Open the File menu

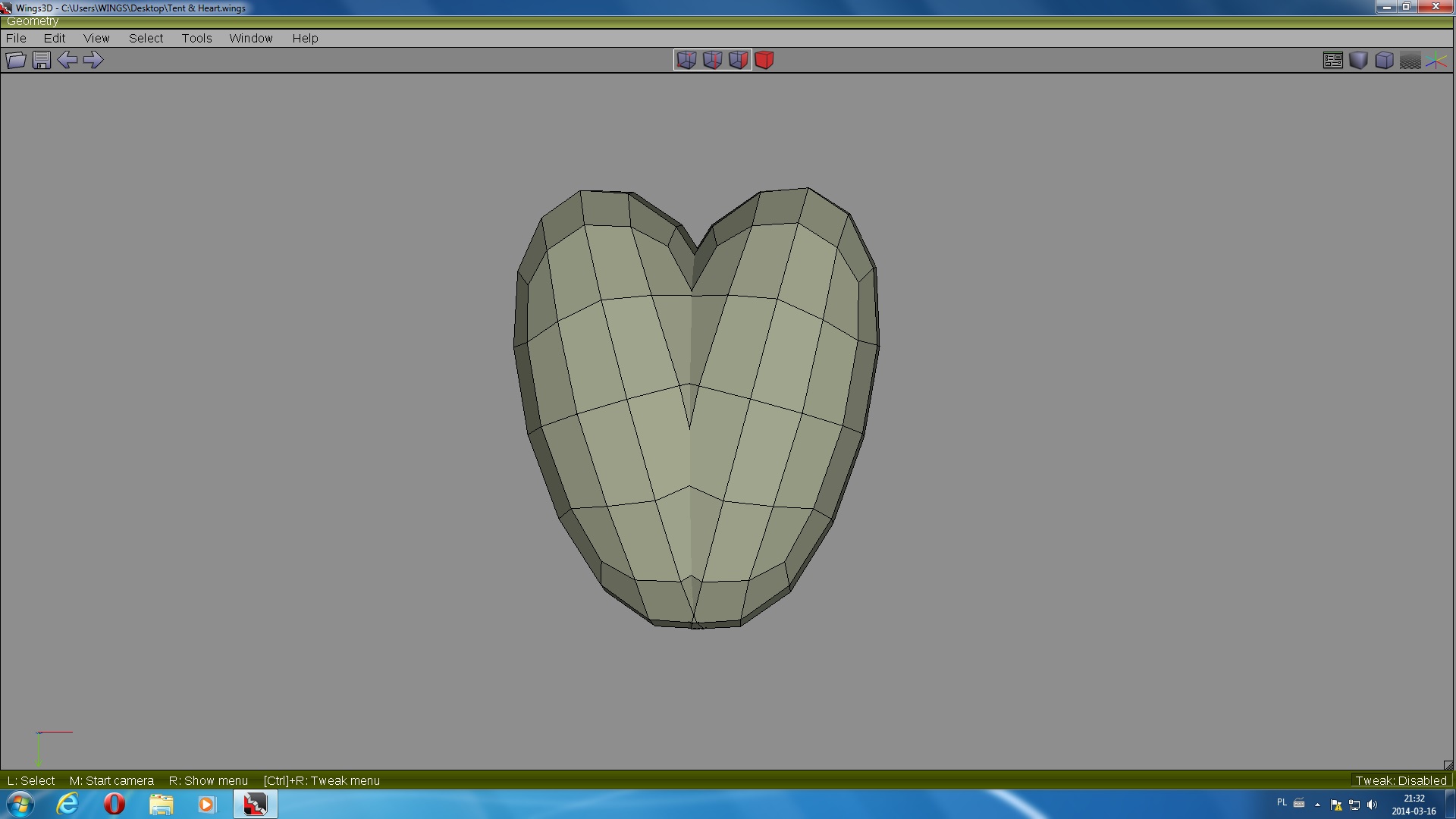coord(16,38)
